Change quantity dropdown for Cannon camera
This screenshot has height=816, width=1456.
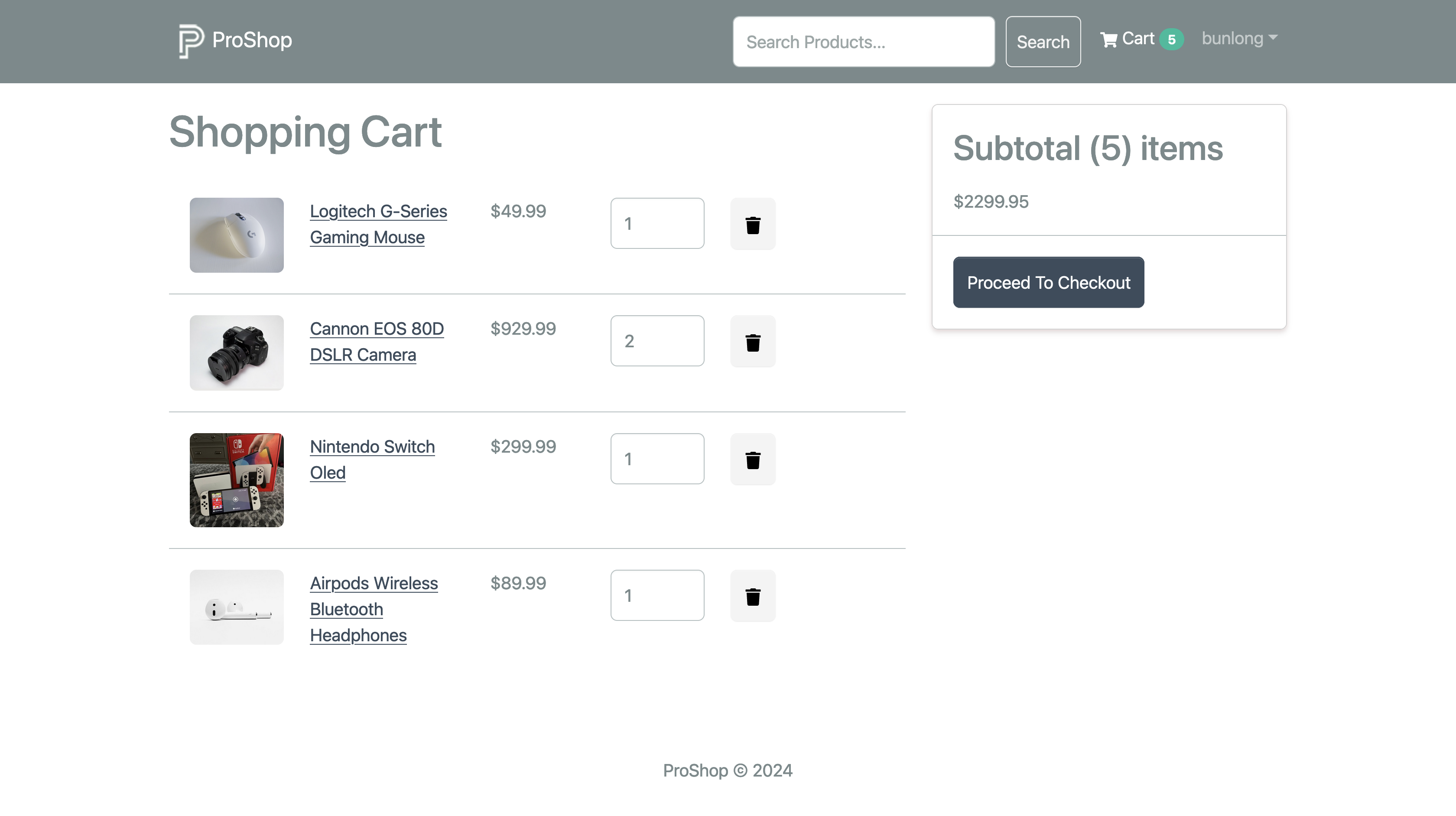(657, 341)
